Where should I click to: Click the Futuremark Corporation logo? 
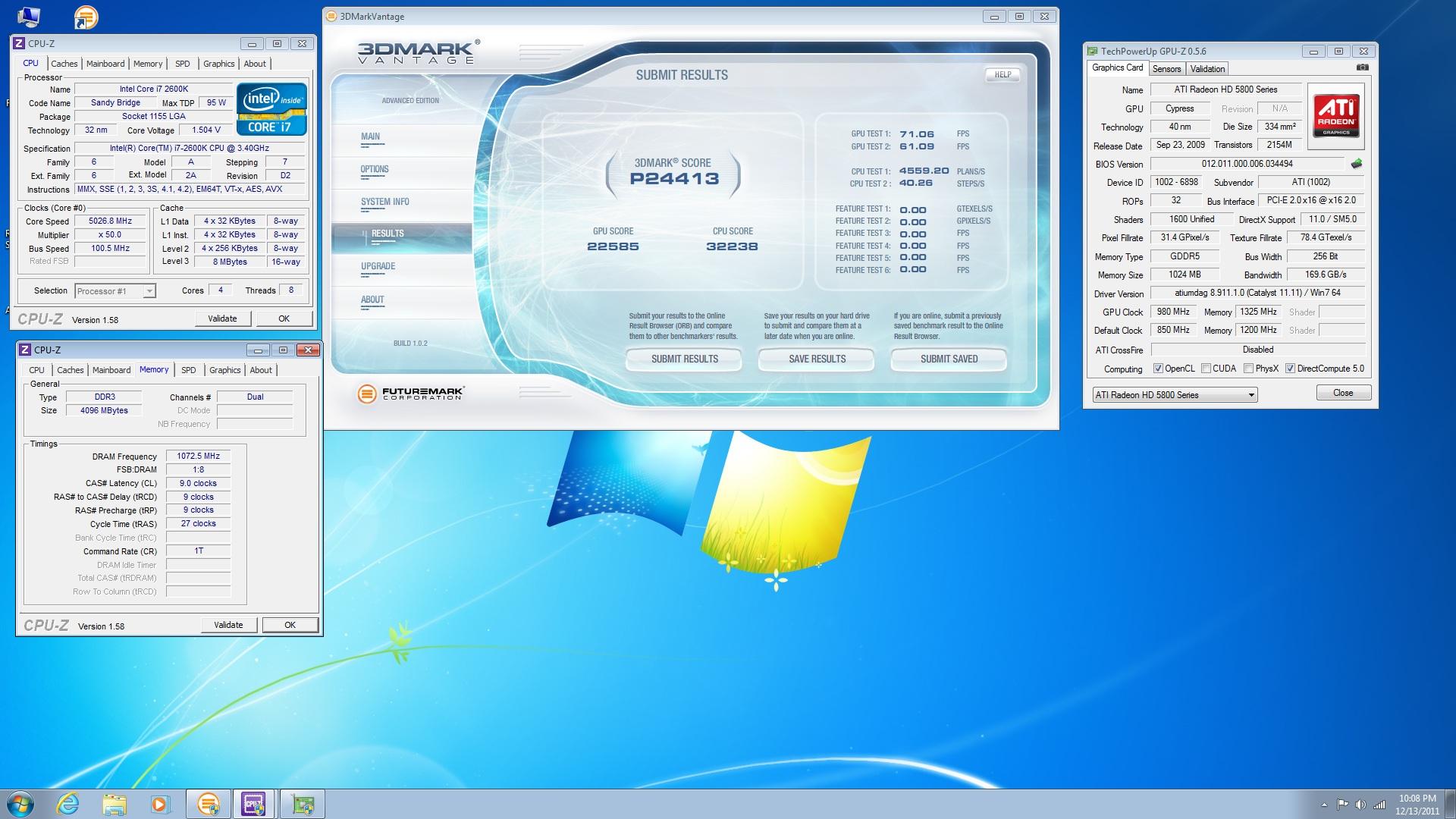click(x=410, y=394)
